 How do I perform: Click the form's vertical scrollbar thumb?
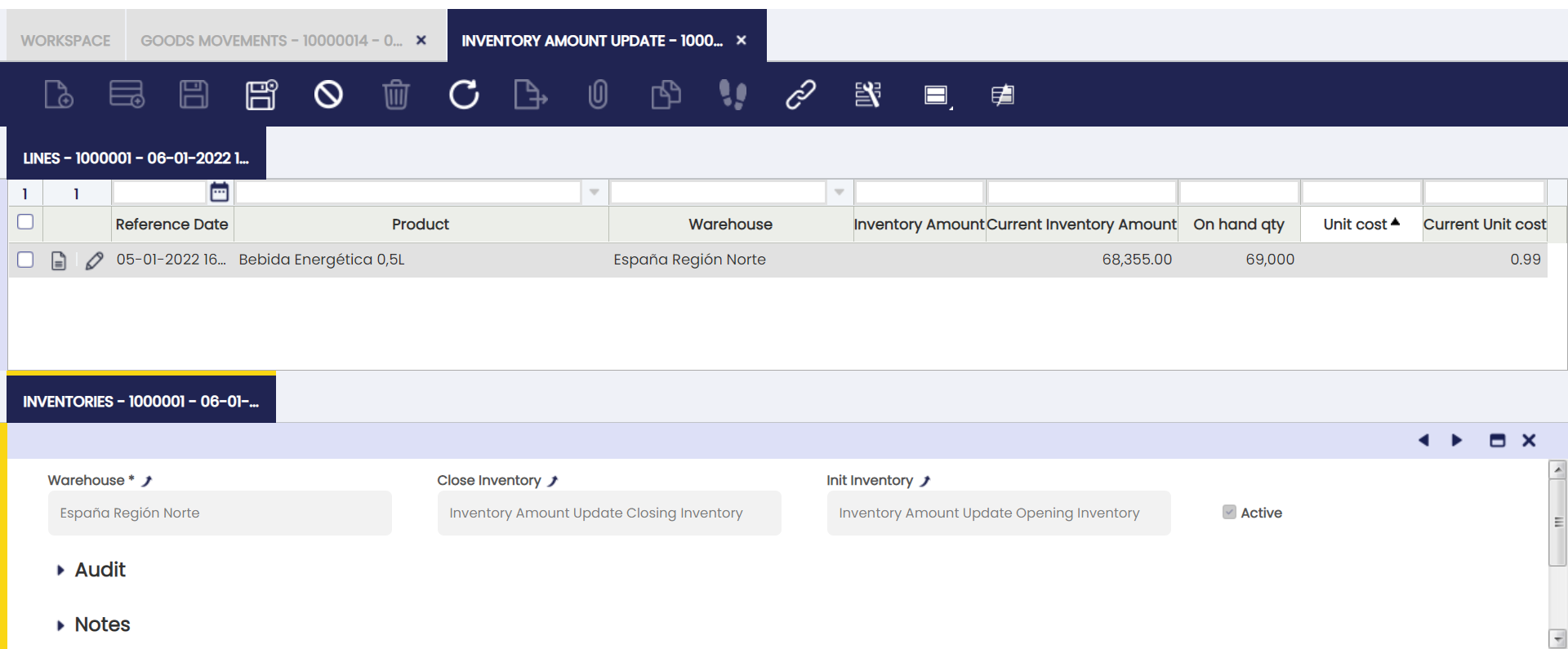pos(1558,522)
